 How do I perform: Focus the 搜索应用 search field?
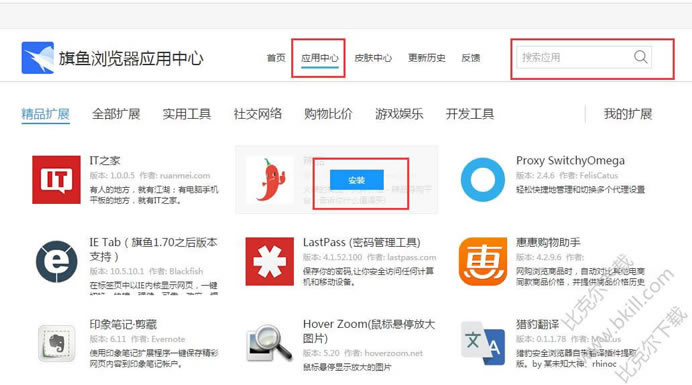point(583,57)
